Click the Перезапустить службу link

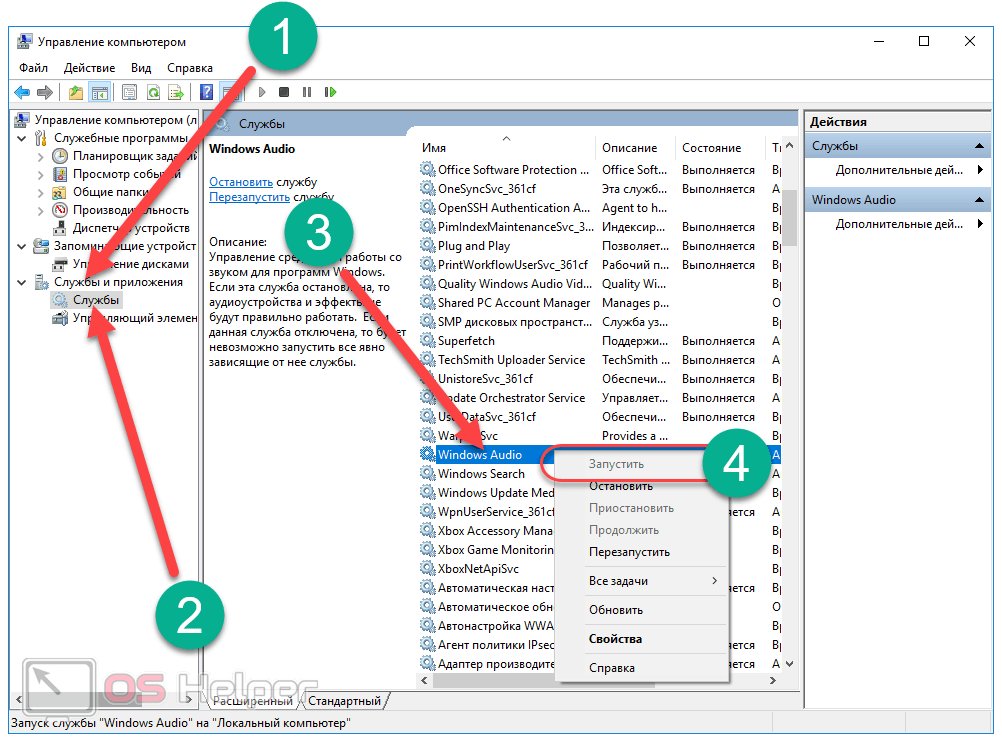tap(249, 197)
